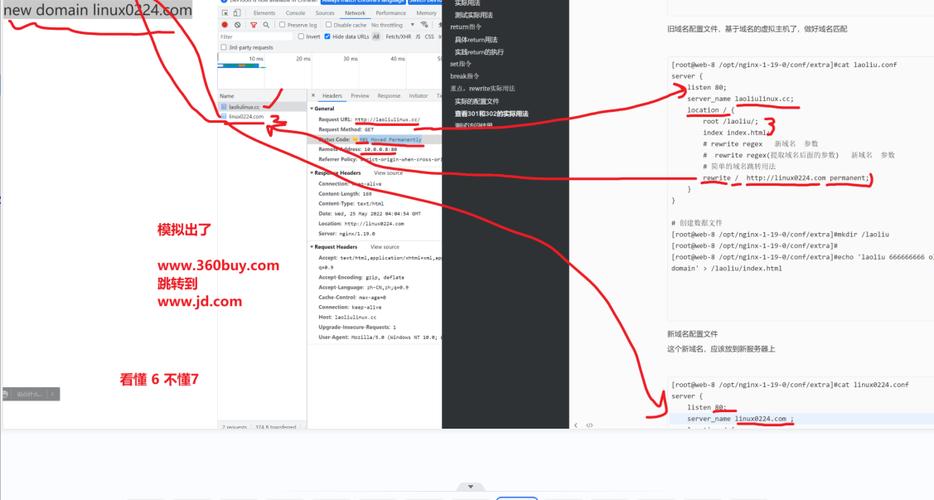This screenshot has width=934, height=500.
Task: Click the DevTools inspect element icon
Action: [x=225, y=13]
